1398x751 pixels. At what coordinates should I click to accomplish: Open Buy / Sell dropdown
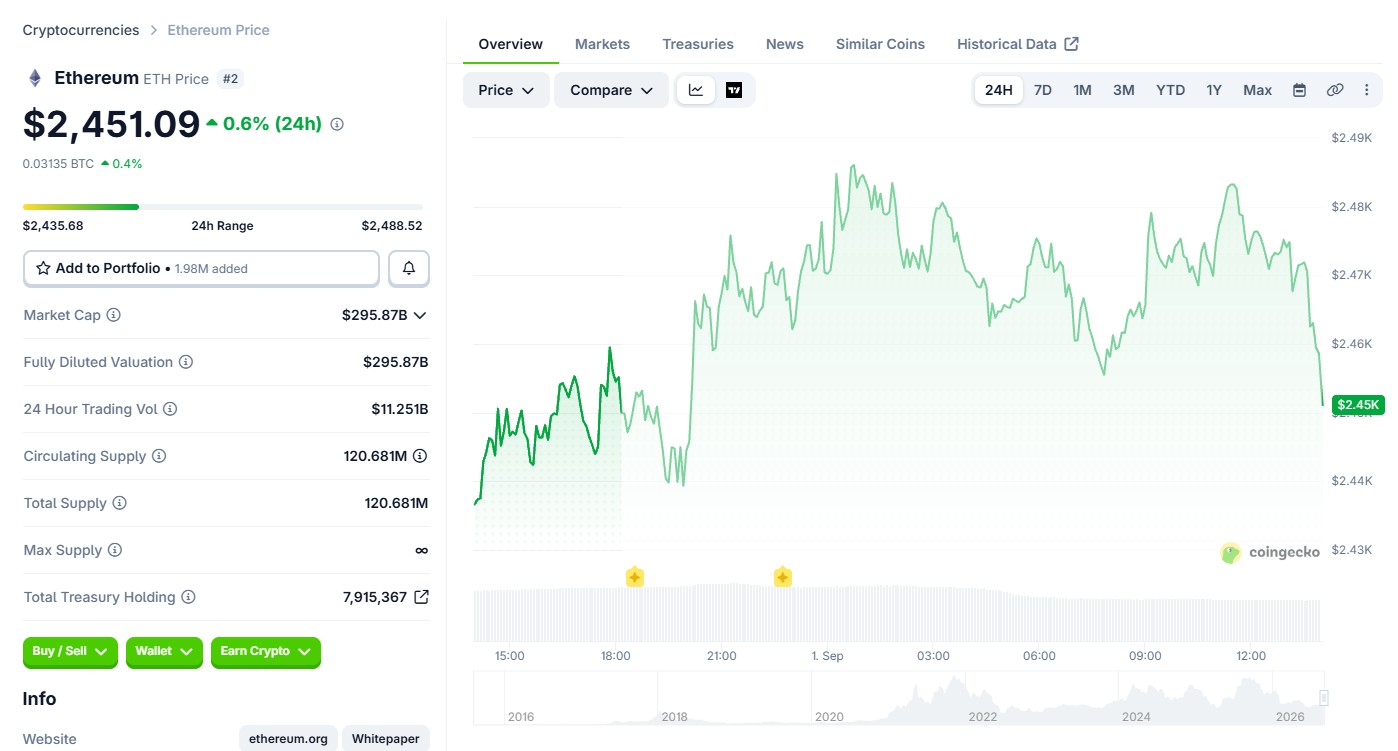click(70, 652)
